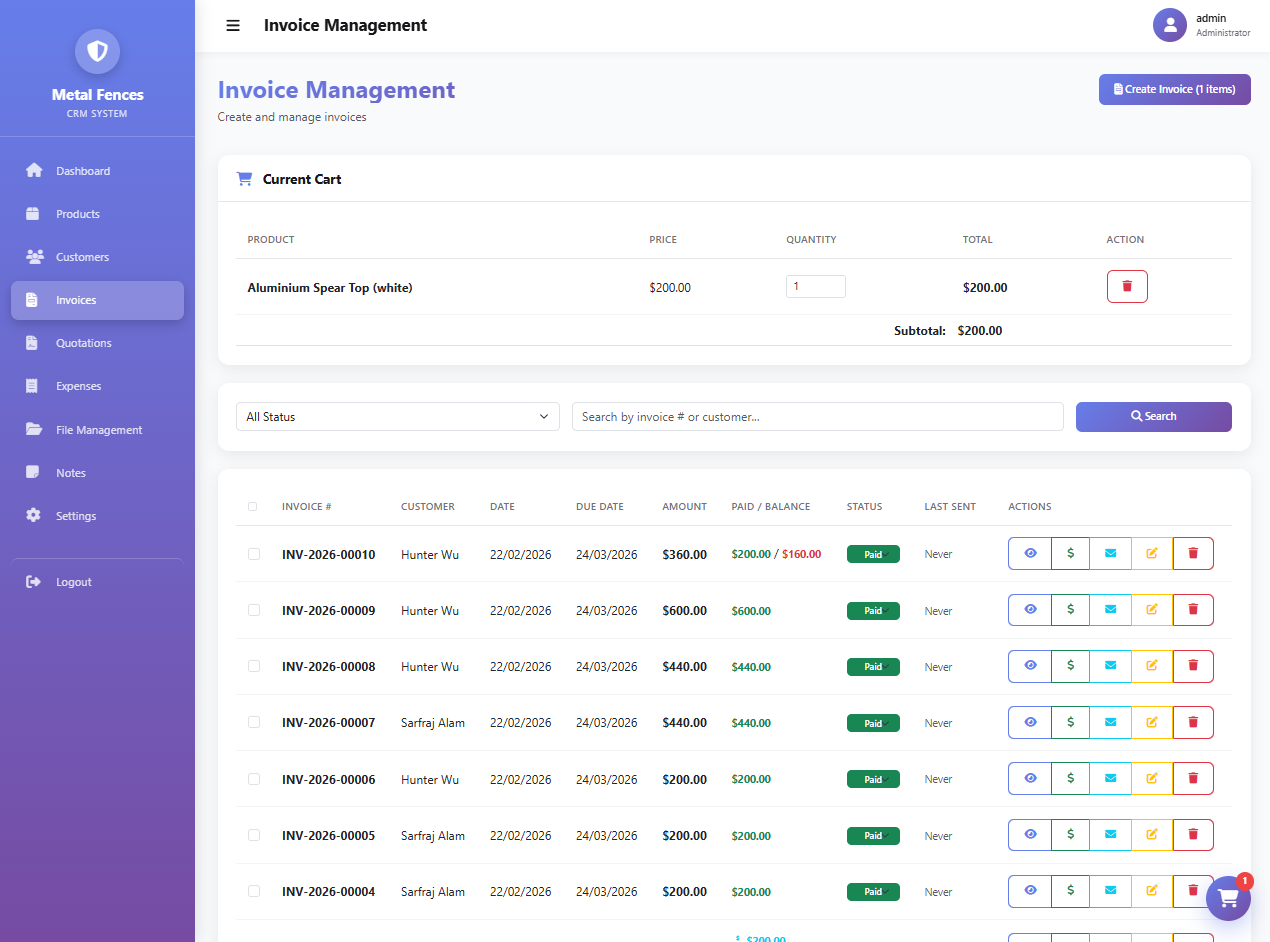Viewport: 1270px width, 942px height.
Task: Check the select-all checkbox in the invoice table
Action: [252, 506]
